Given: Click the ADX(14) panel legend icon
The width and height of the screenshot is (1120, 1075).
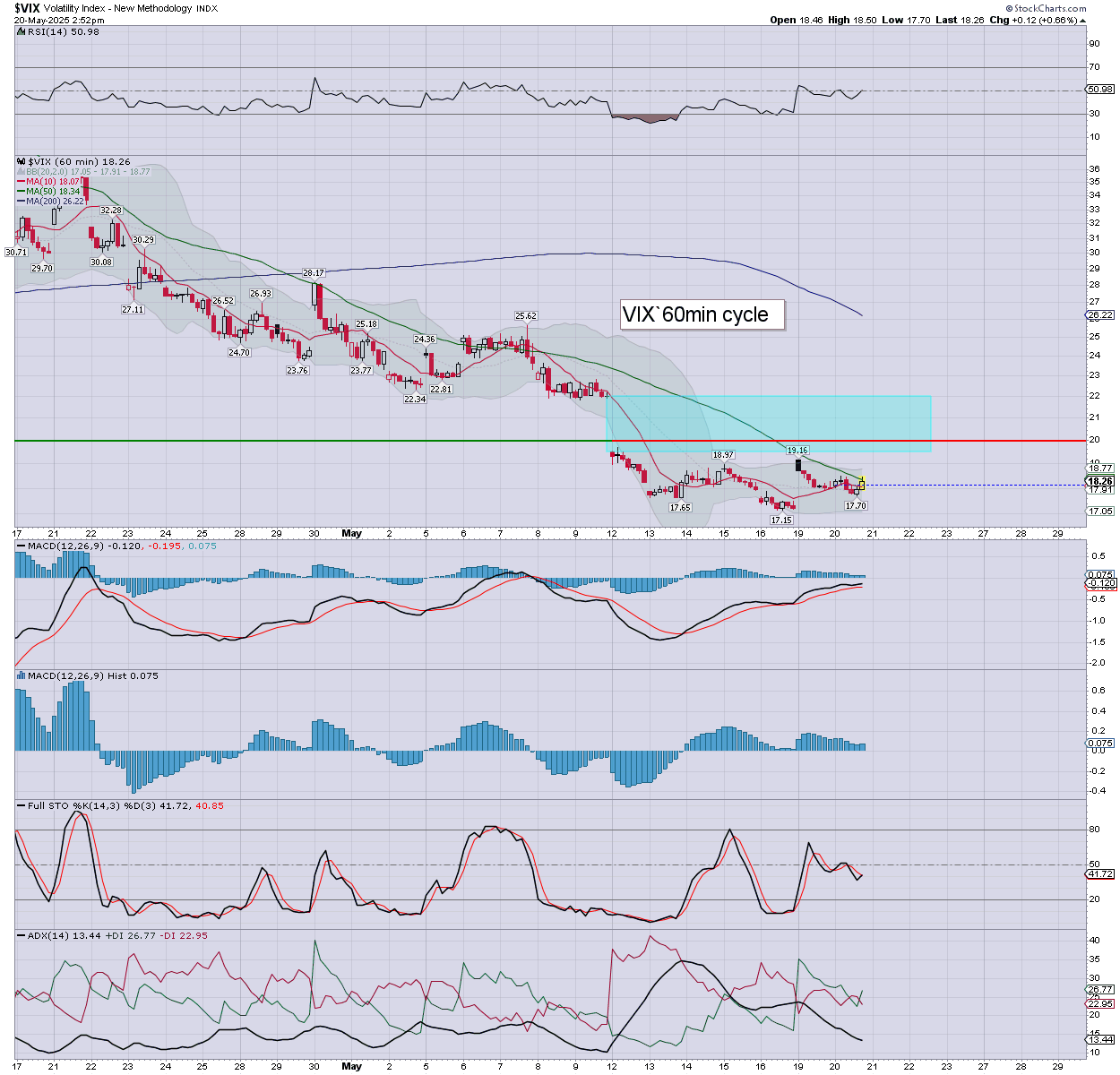Looking at the screenshot, I should tap(21, 935).
